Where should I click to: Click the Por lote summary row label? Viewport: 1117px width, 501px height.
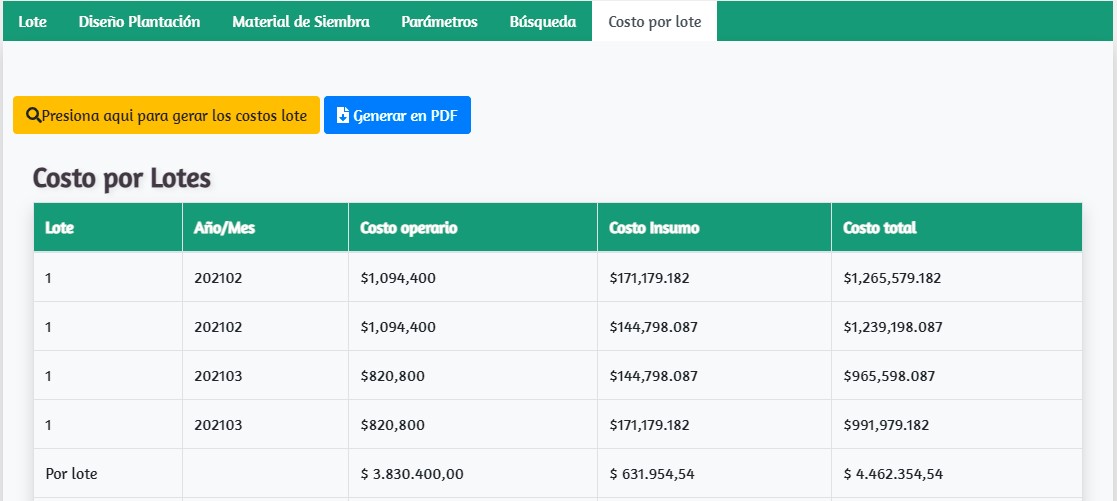pos(72,473)
